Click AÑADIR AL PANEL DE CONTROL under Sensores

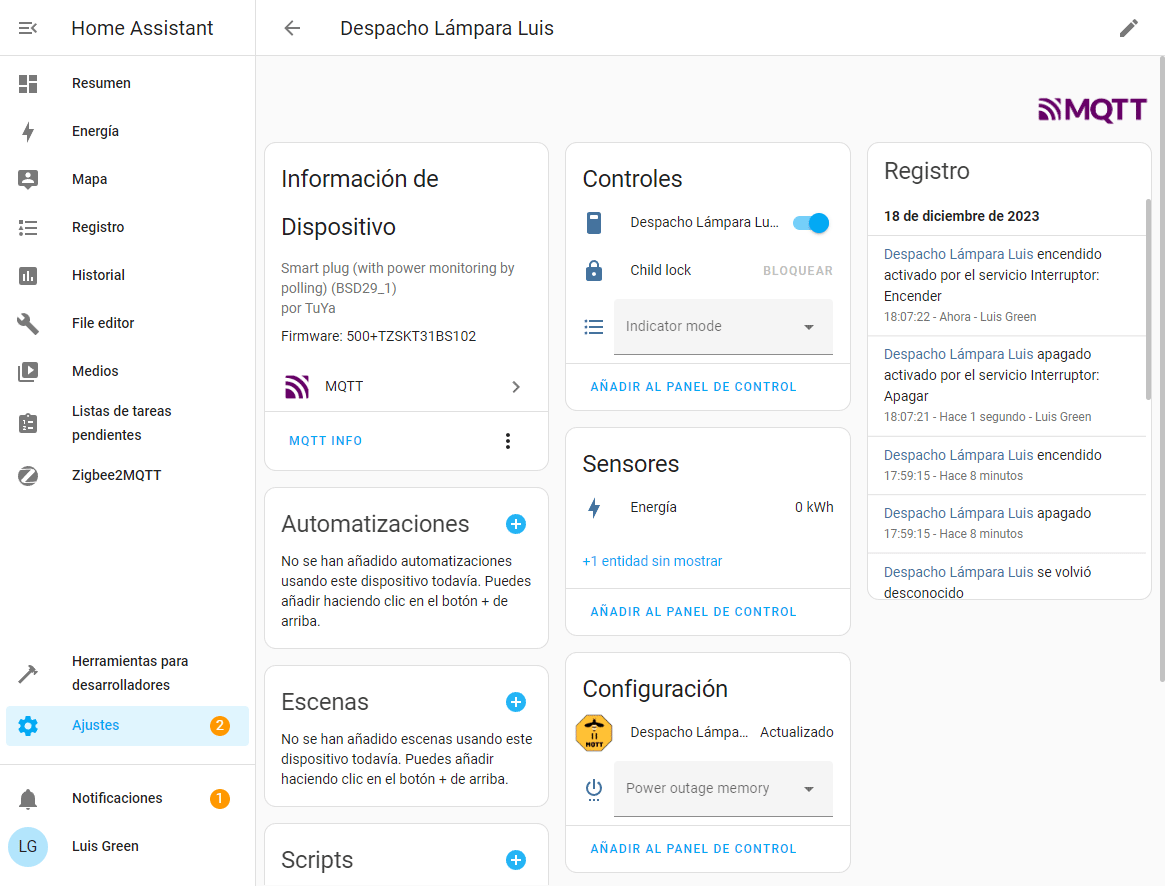(693, 612)
